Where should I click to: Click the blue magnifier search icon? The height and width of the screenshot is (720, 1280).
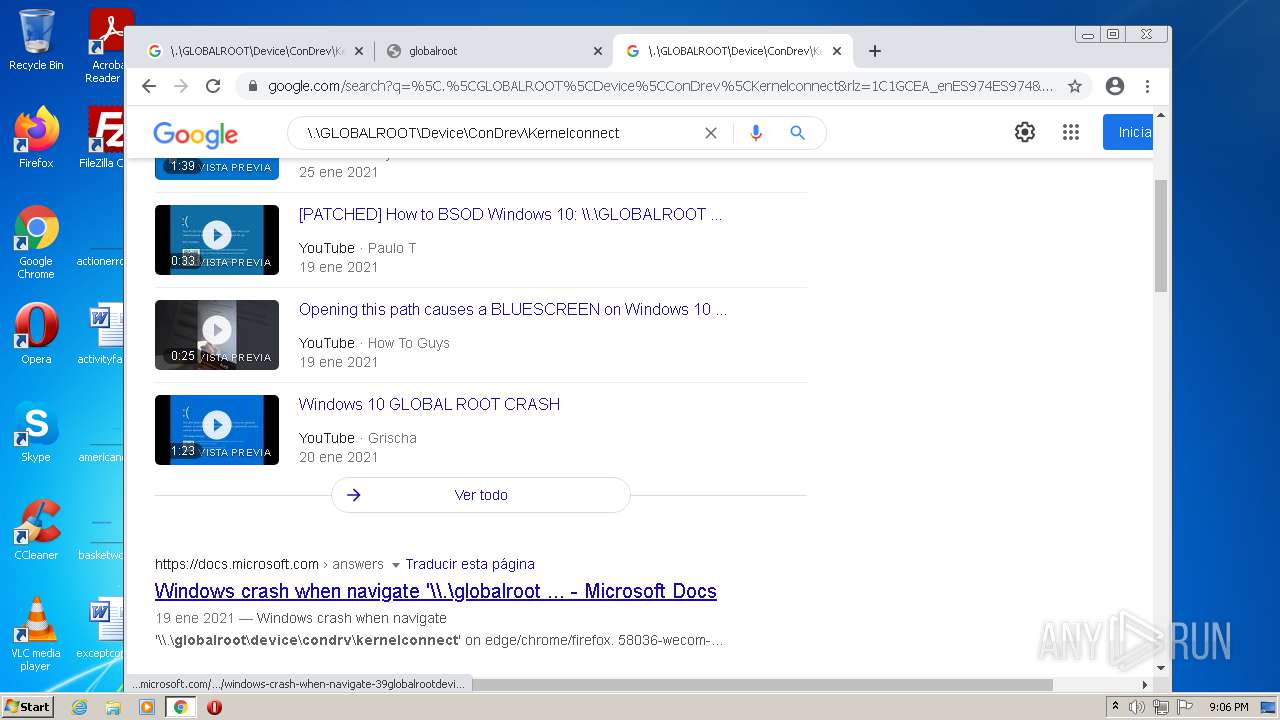[x=797, y=133]
